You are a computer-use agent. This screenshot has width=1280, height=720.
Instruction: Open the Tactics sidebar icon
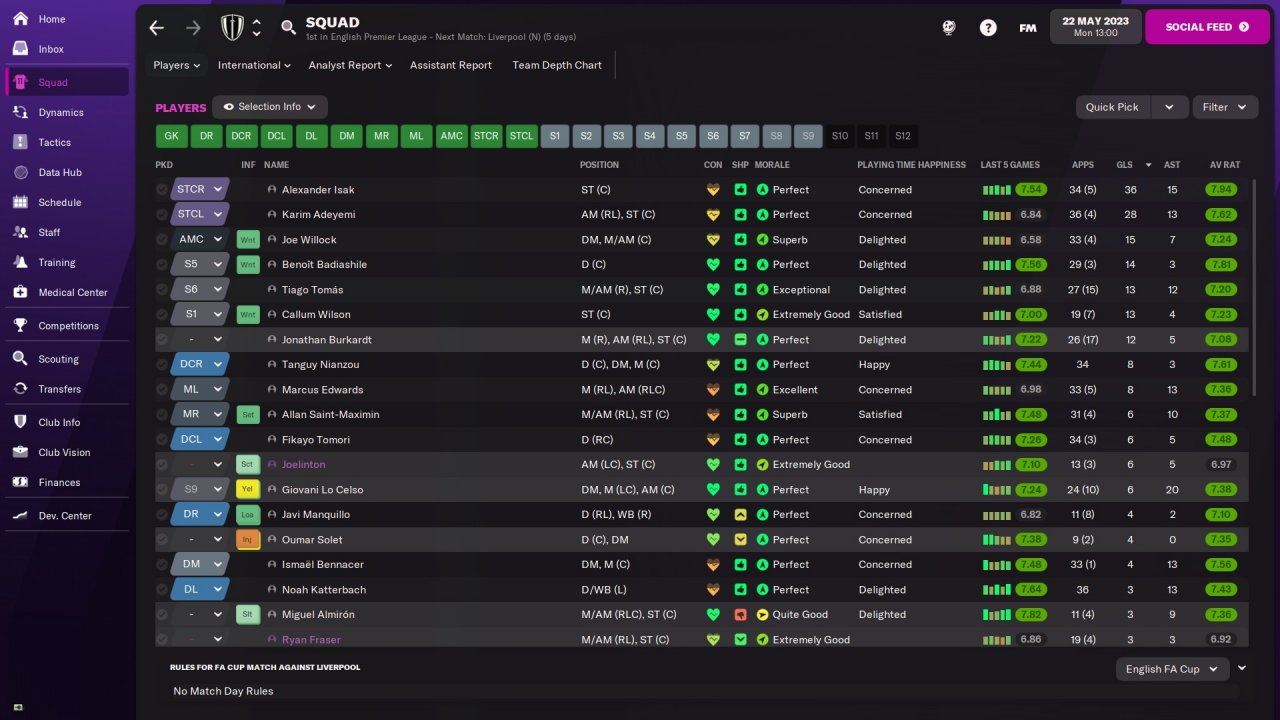pos(21,142)
